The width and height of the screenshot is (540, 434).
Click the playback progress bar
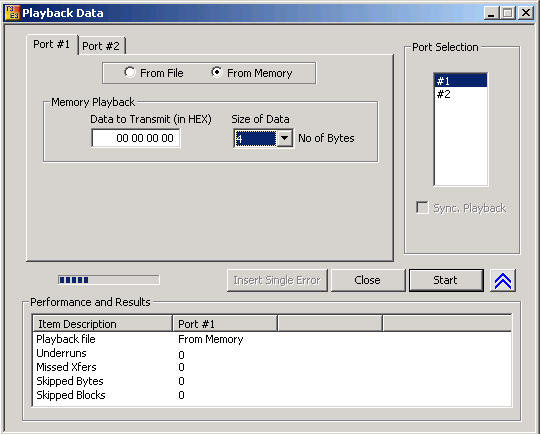pos(109,280)
